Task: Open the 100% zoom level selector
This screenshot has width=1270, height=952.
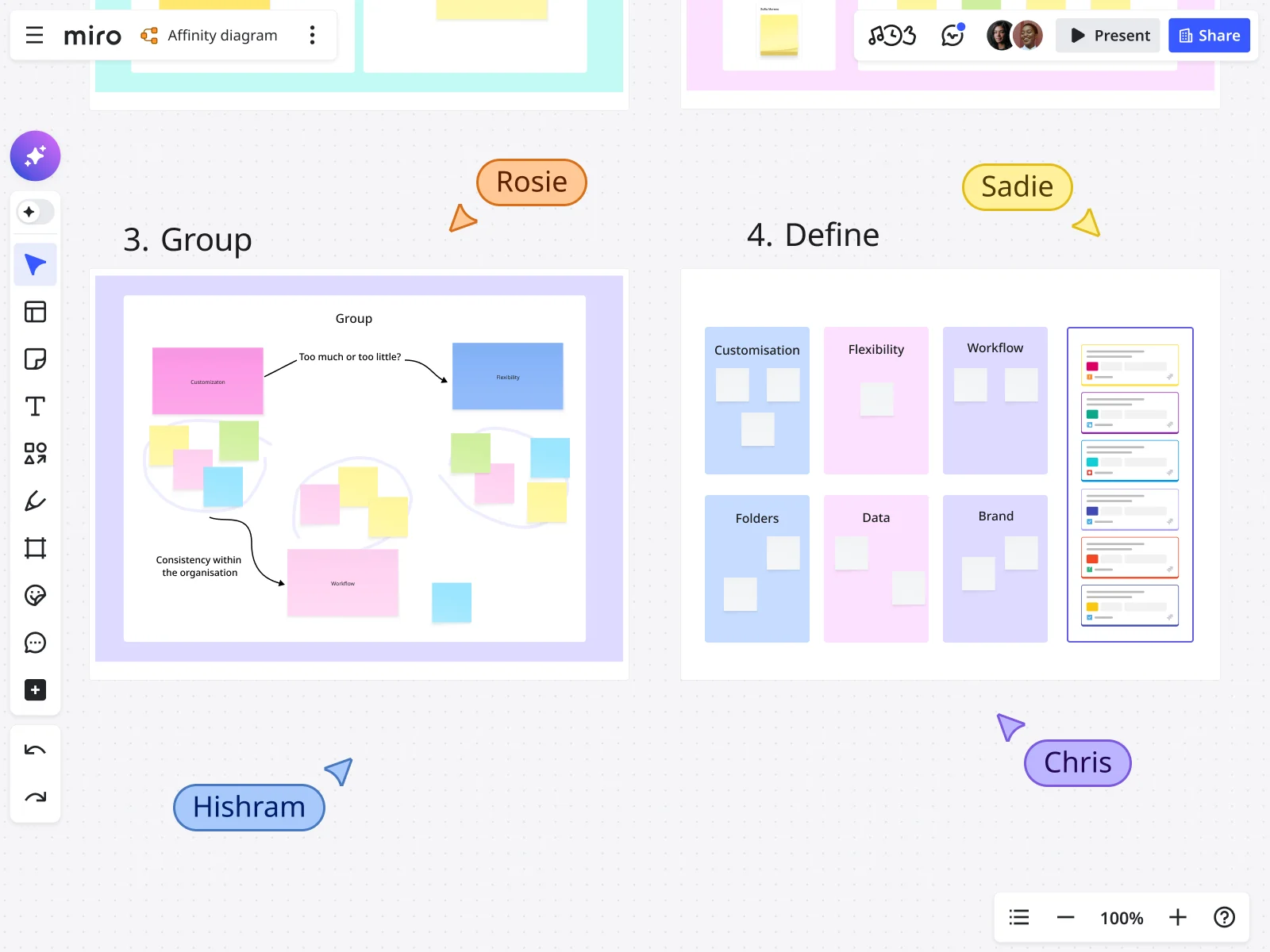Action: 1121,918
